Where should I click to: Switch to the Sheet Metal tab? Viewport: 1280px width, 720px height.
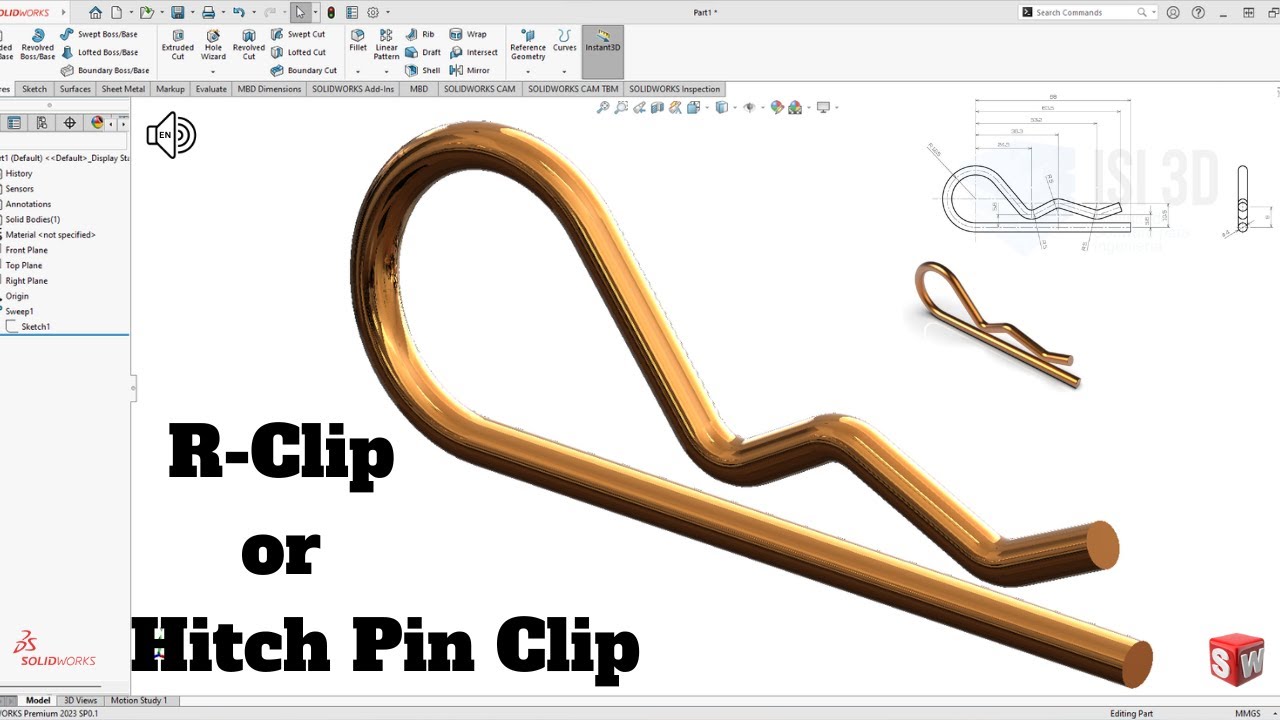[124, 89]
